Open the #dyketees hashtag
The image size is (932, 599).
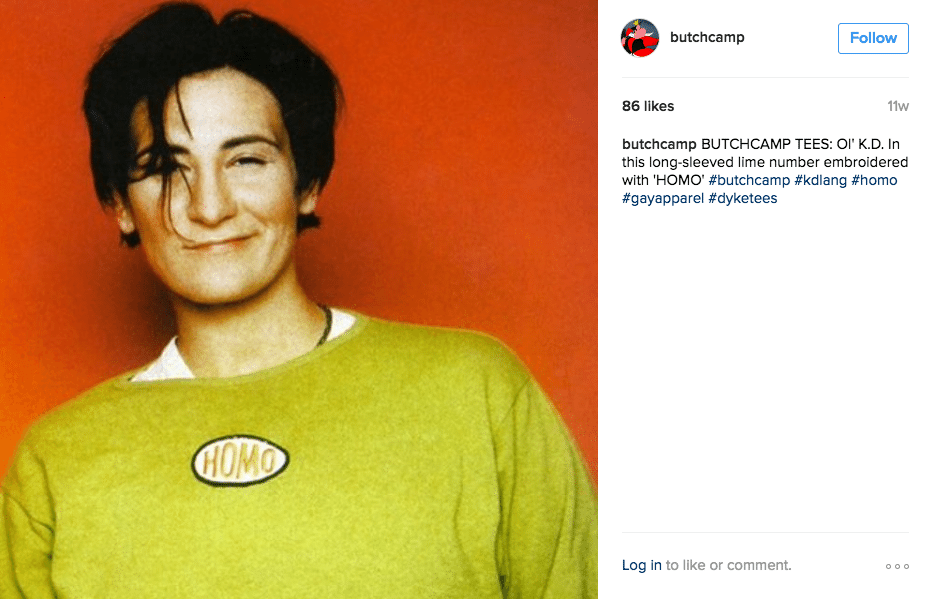(742, 198)
